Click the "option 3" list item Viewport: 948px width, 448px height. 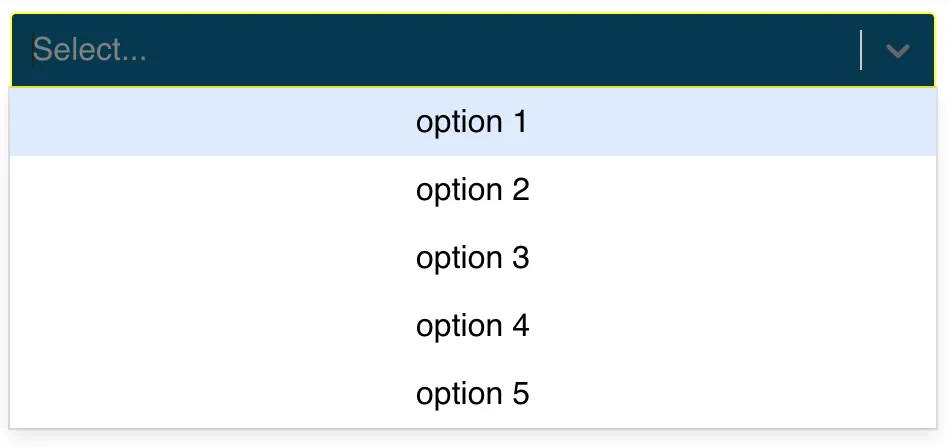pyautogui.click(x=472, y=258)
